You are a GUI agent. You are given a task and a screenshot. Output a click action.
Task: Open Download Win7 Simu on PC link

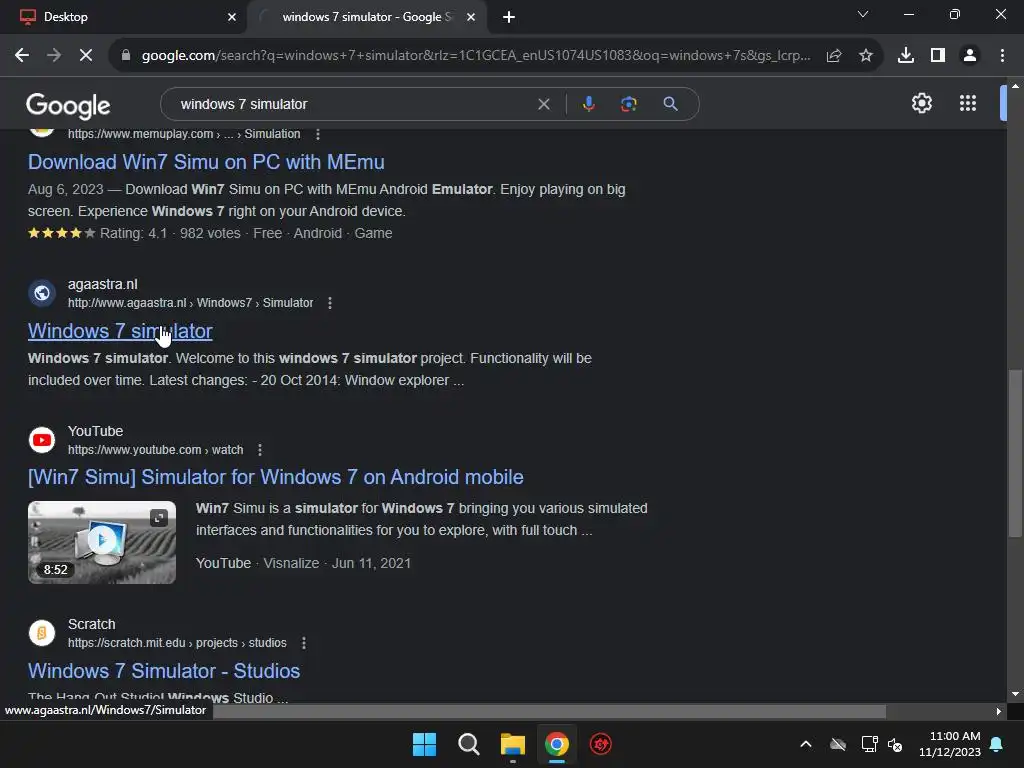[x=206, y=162]
